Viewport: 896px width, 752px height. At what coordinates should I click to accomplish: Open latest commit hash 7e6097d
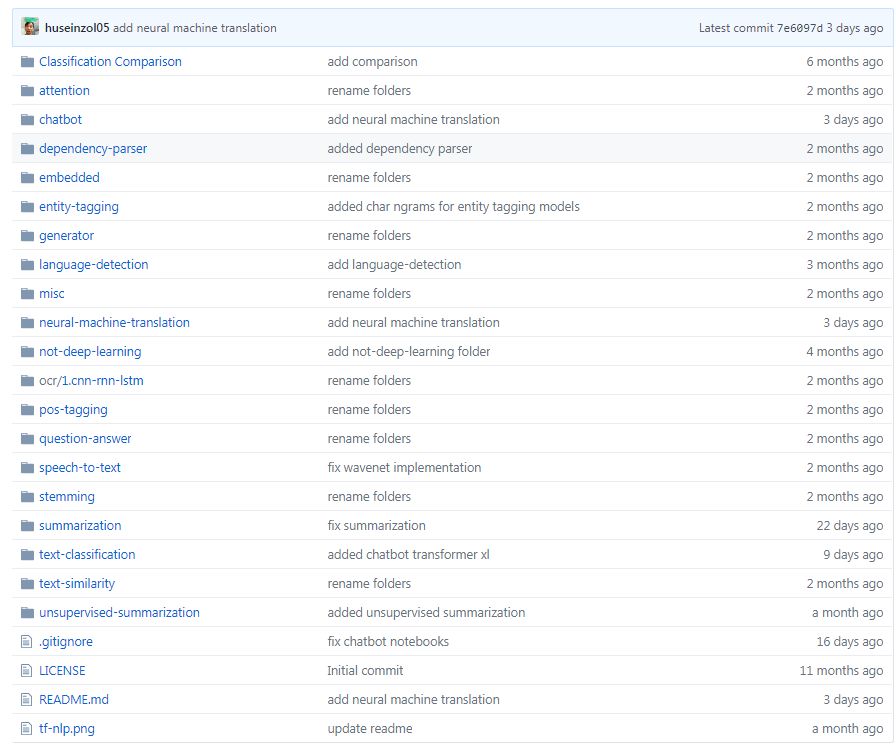click(x=799, y=27)
